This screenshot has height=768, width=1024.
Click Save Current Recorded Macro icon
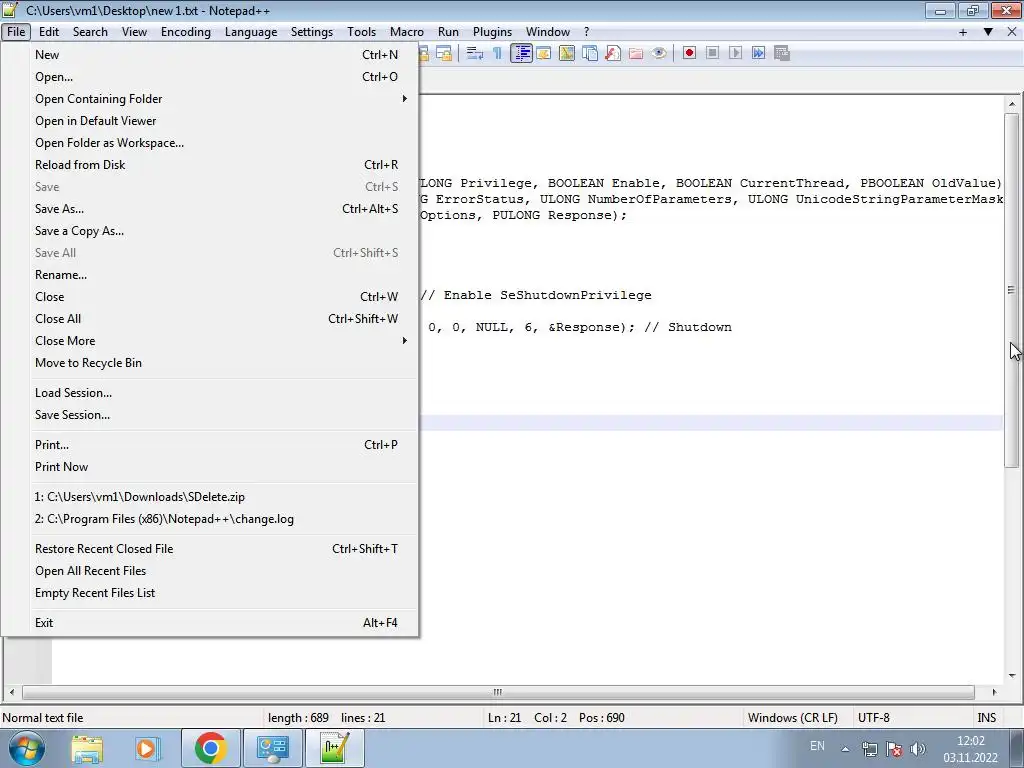[781, 54]
